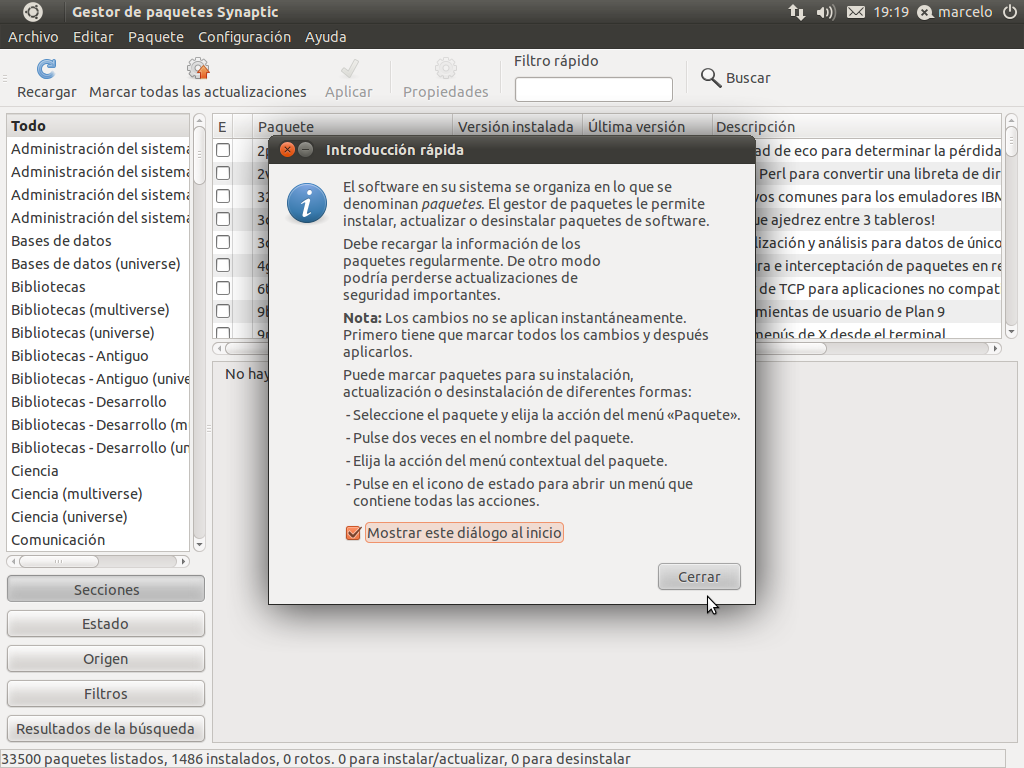Click the power icon in the top panel
This screenshot has width=1024, height=768.
tap(1010, 12)
